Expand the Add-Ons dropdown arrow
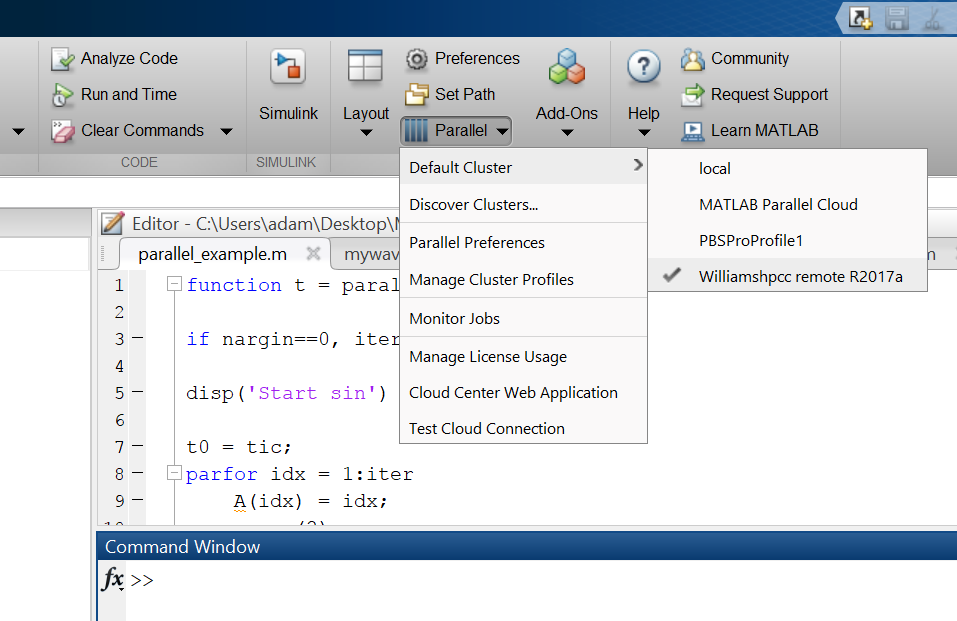 [567, 133]
